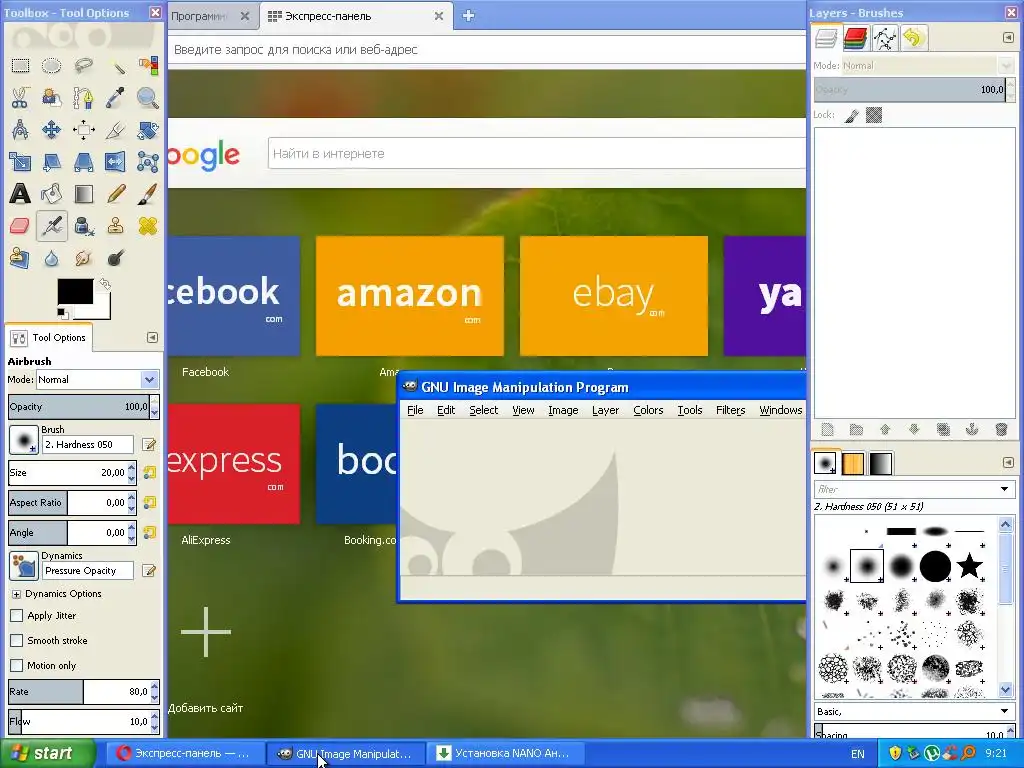Open the Tool Options tab menu arrow
Viewport: 1024px width, 768px height.
coord(152,337)
